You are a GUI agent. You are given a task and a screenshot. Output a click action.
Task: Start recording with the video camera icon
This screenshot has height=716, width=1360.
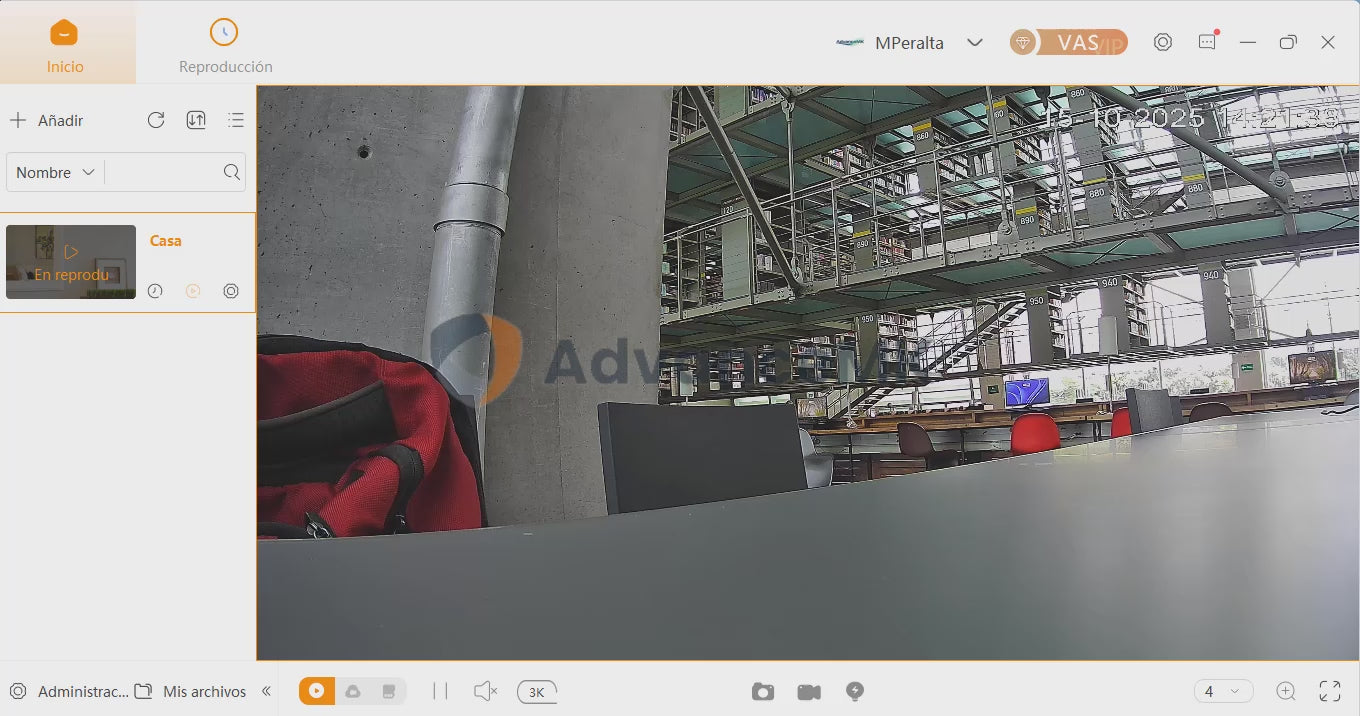point(809,692)
